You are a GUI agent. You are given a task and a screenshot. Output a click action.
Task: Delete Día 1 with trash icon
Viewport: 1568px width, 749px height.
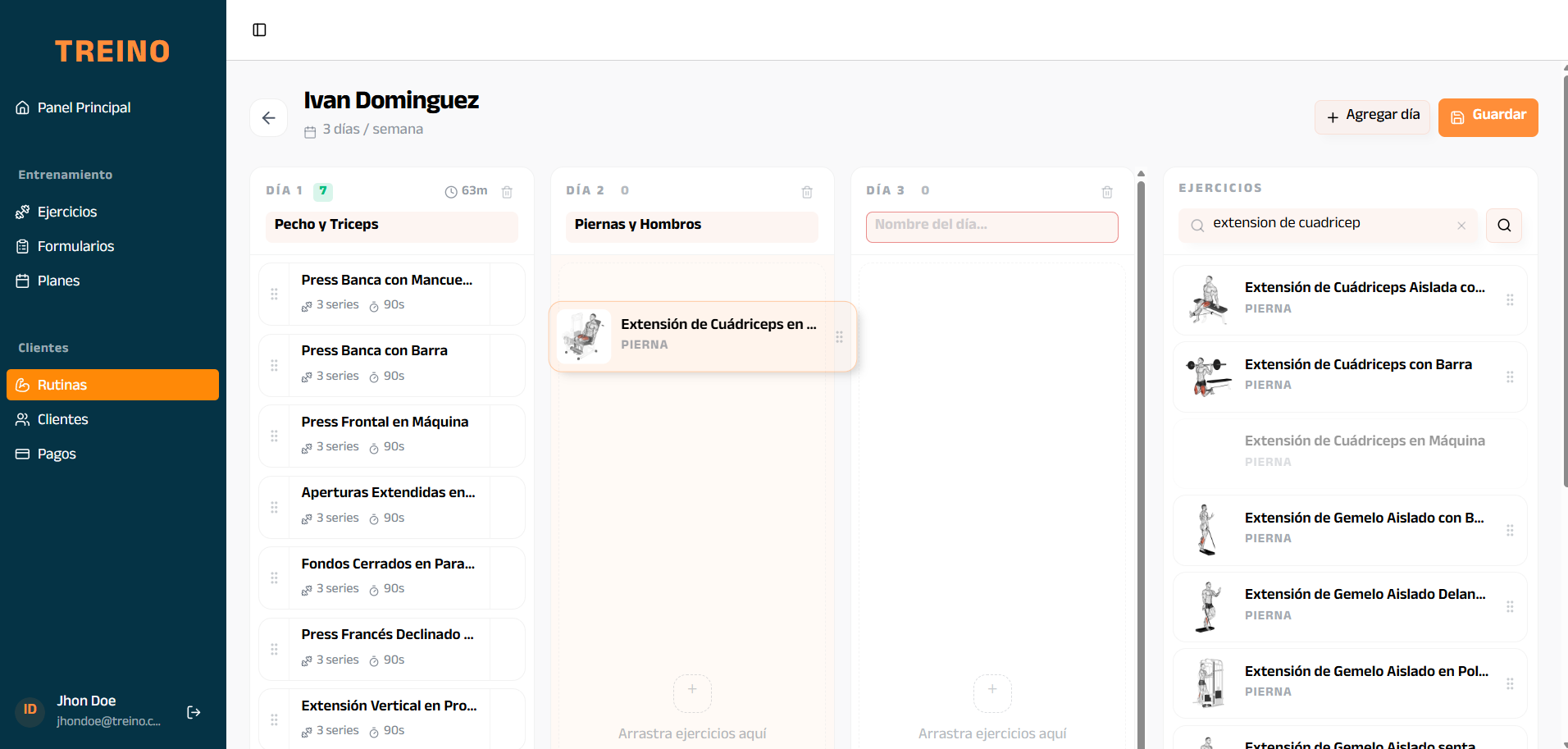(x=507, y=192)
